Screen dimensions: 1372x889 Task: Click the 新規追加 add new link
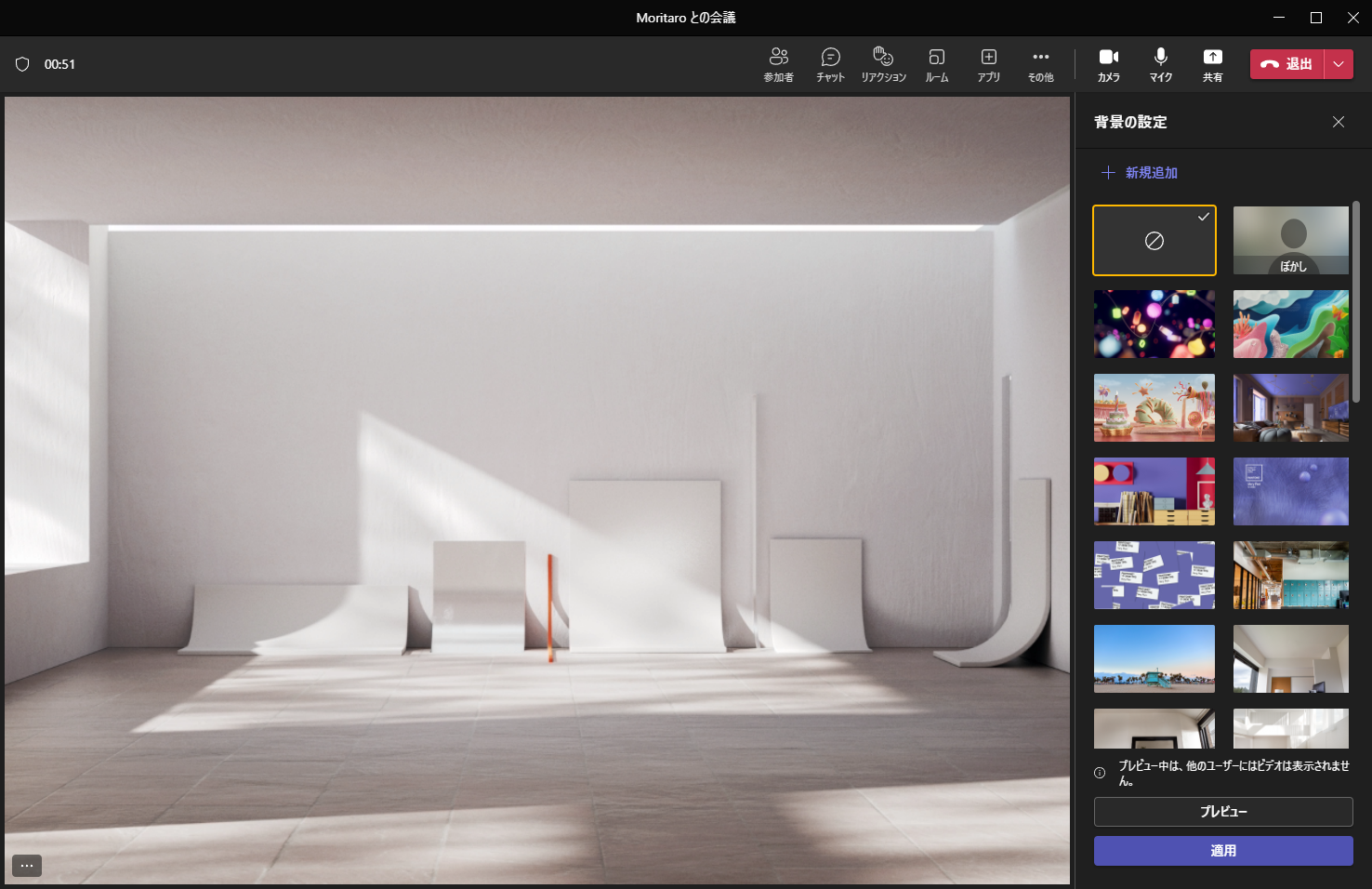[x=1140, y=173]
